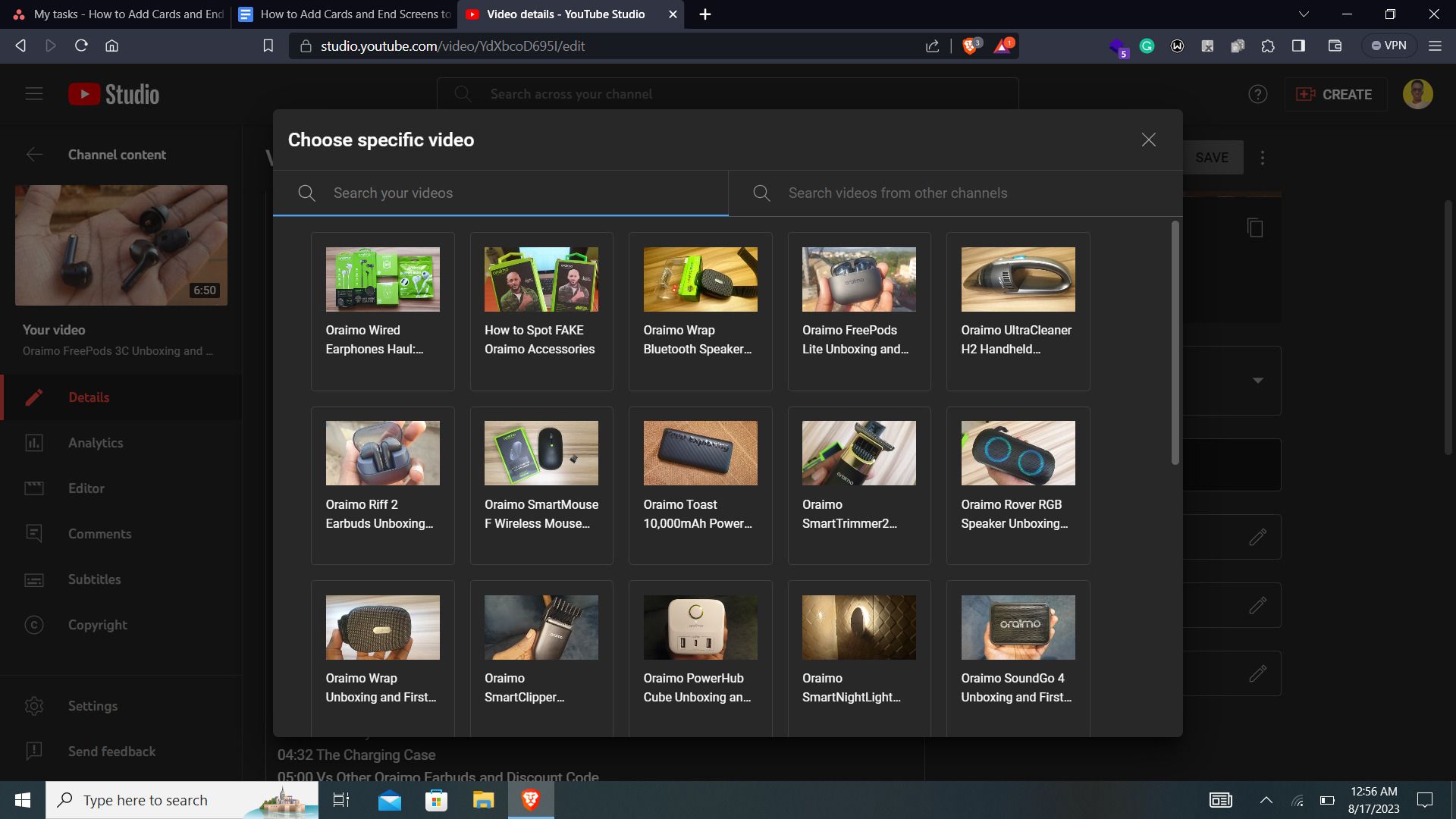The width and height of the screenshot is (1456, 819).
Task: Close the Choose specific video dialog
Action: (1148, 140)
